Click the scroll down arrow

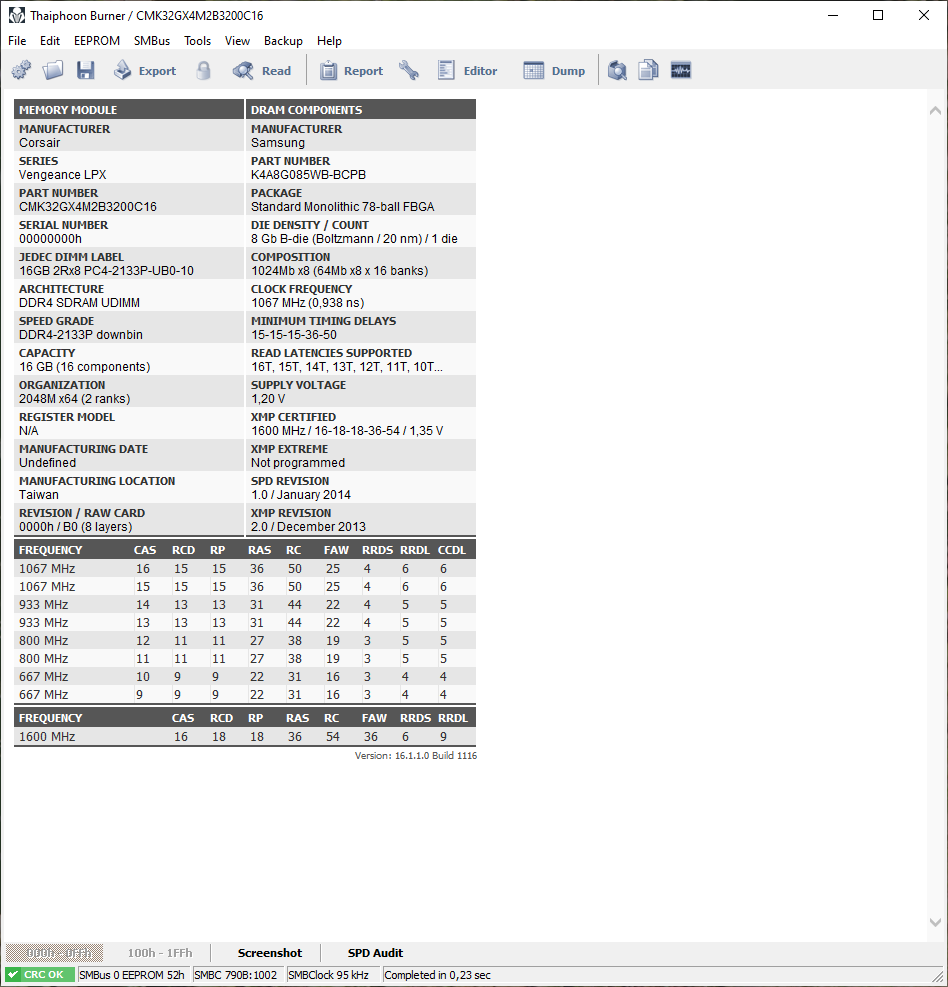click(935, 922)
